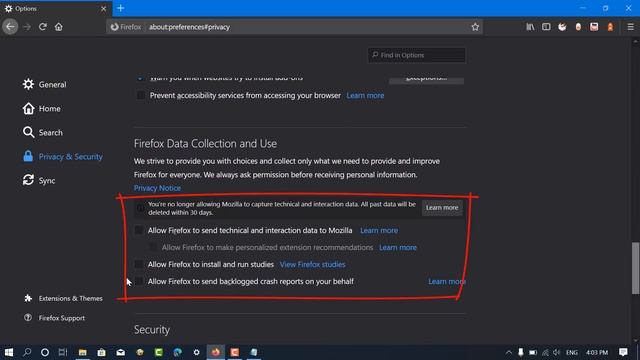Enable install and run studies checkbox
The height and width of the screenshot is (360, 640).
tap(139, 264)
